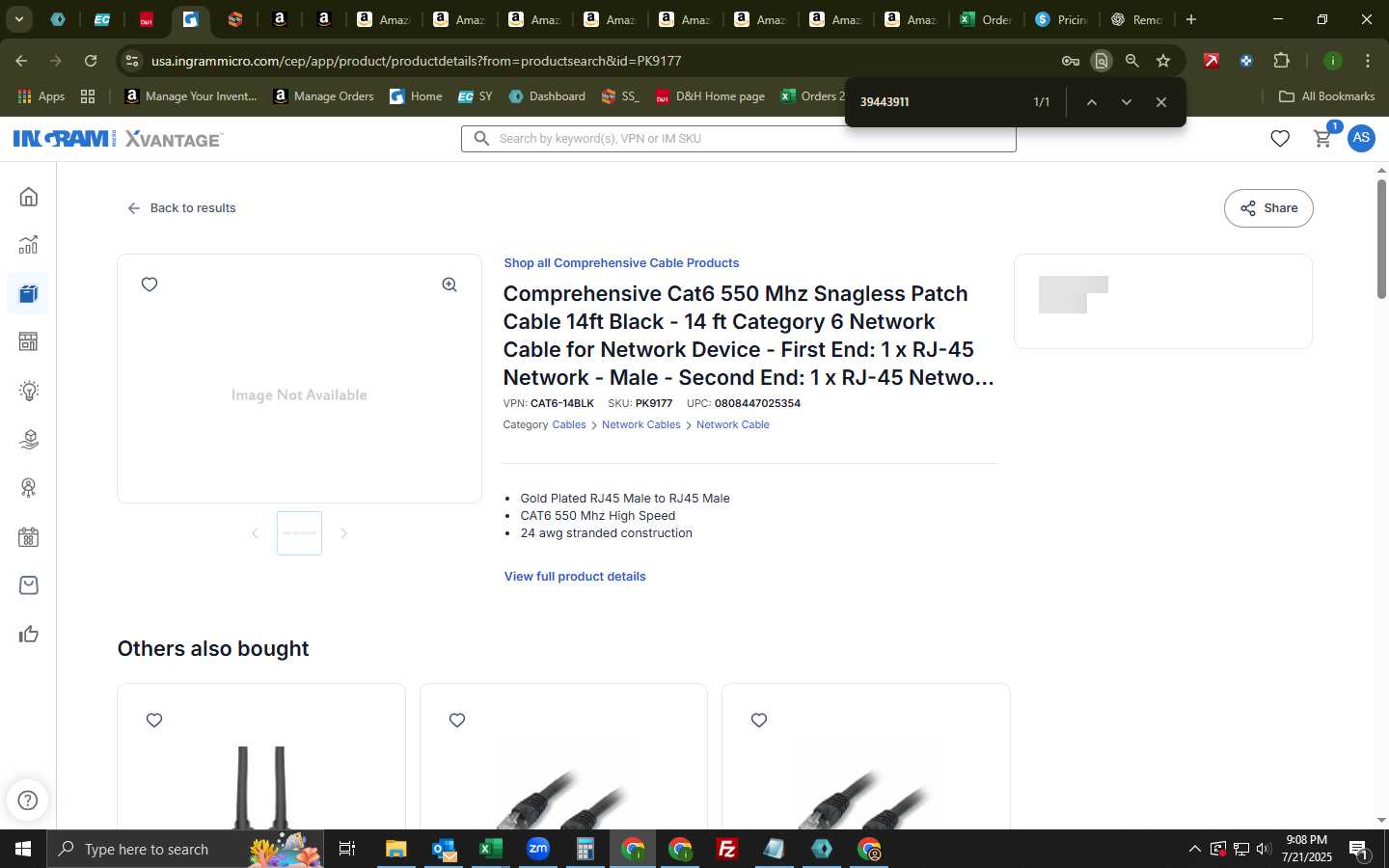
Task: Favorite the first Others also bought item
Action: (x=154, y=720)
